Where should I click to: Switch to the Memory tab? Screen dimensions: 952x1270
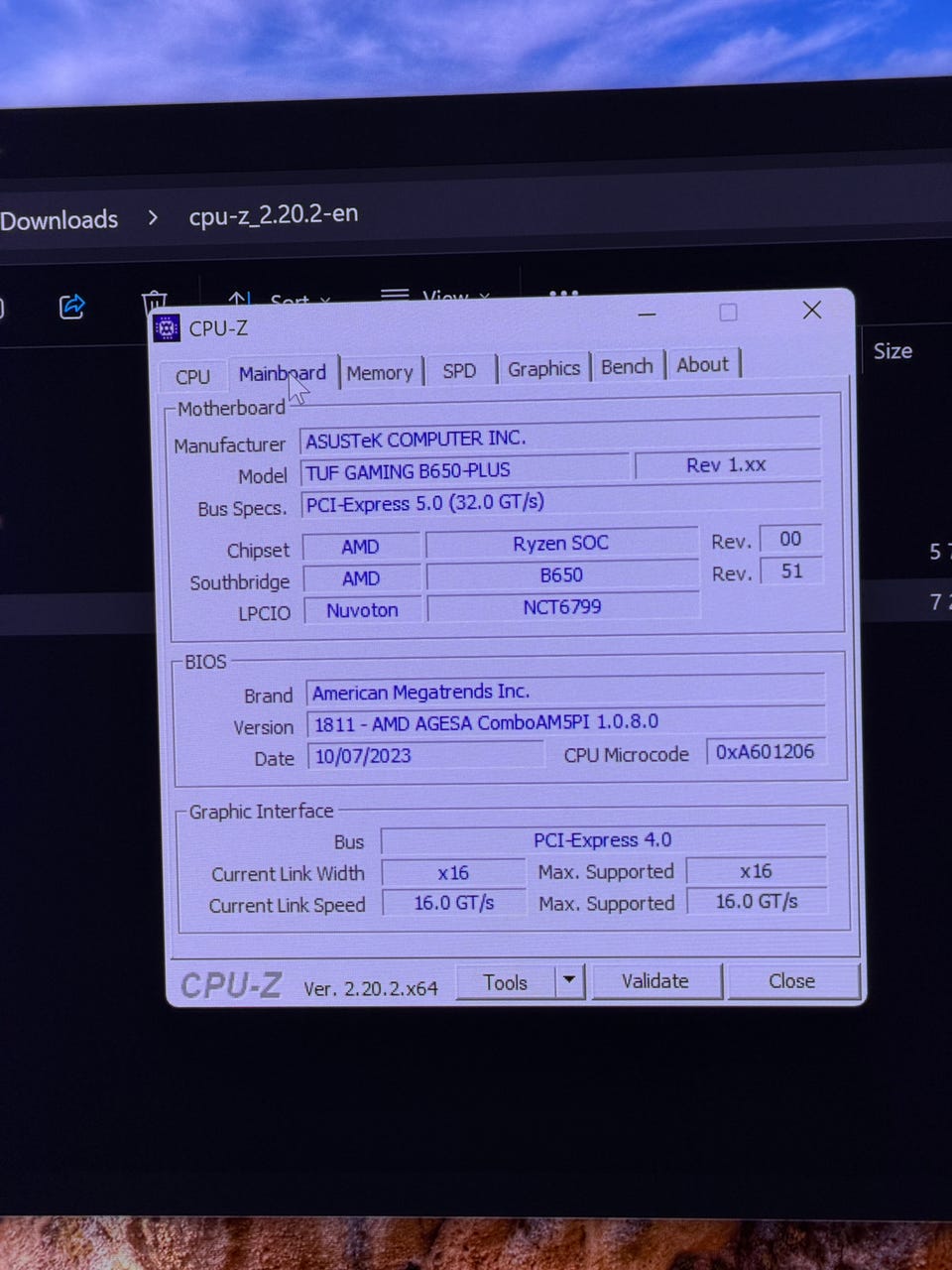(x=380, y=372)
